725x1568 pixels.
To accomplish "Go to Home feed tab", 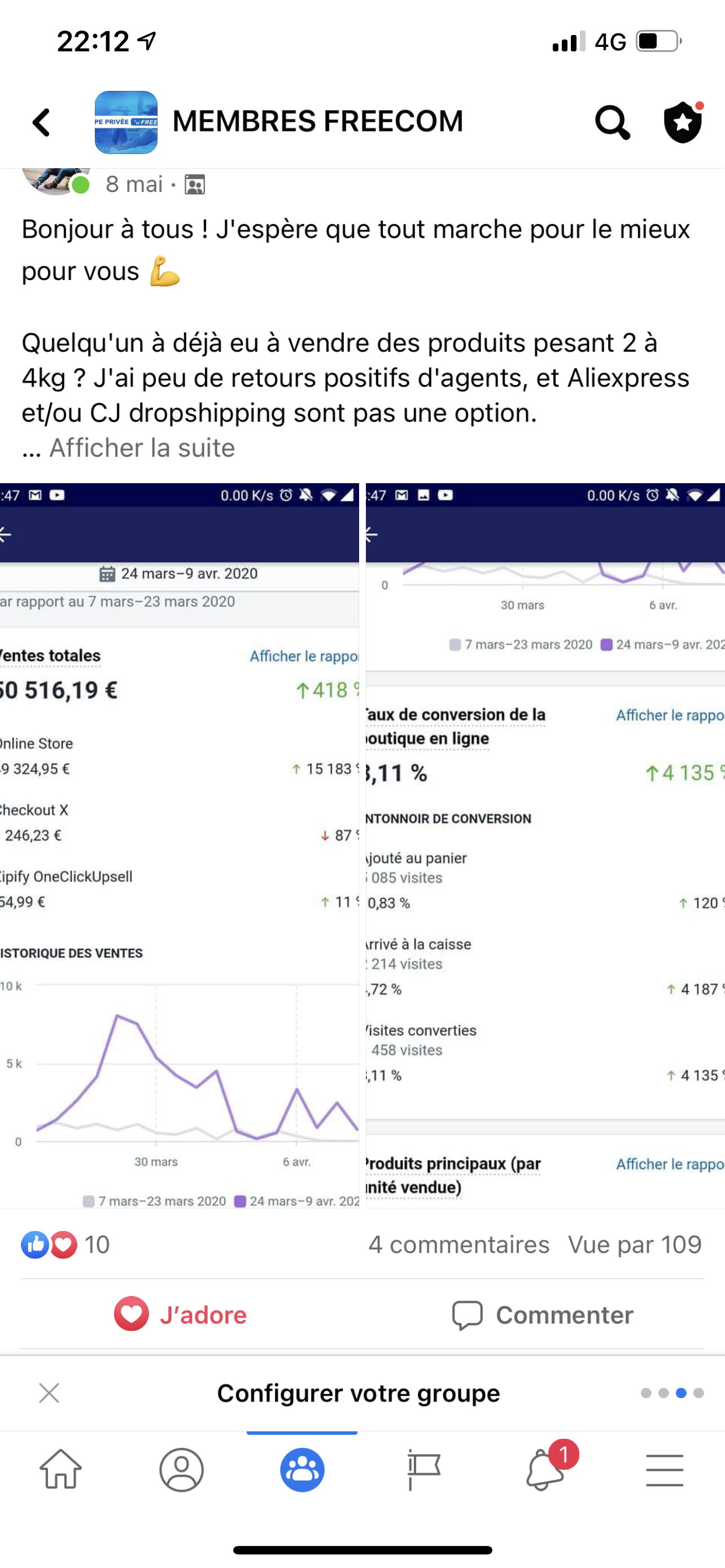I will (x=60, y=1470).
